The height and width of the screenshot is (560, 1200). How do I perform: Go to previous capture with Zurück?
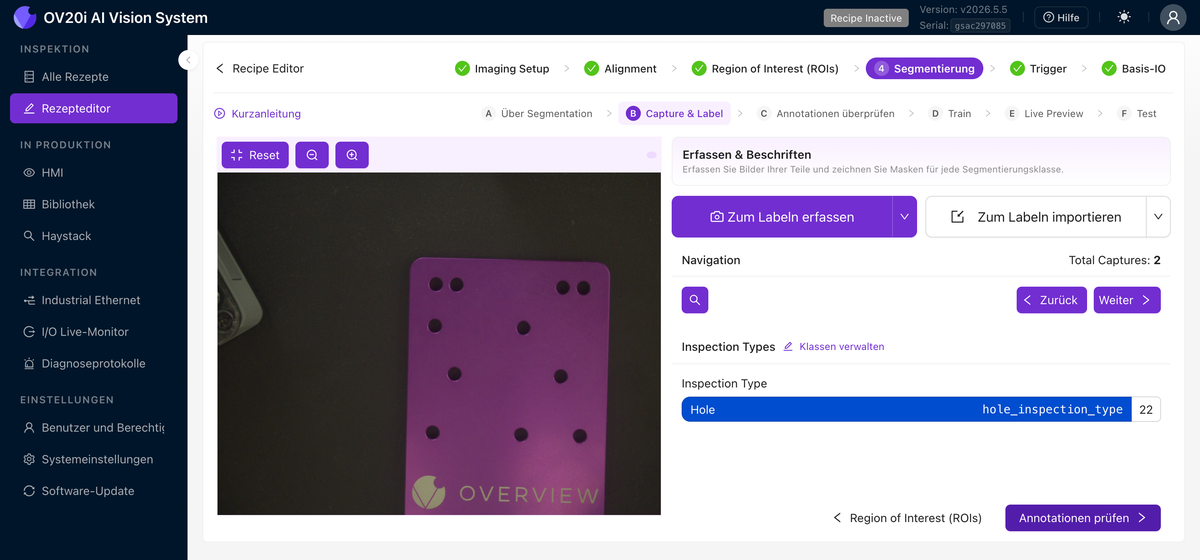1052,300
